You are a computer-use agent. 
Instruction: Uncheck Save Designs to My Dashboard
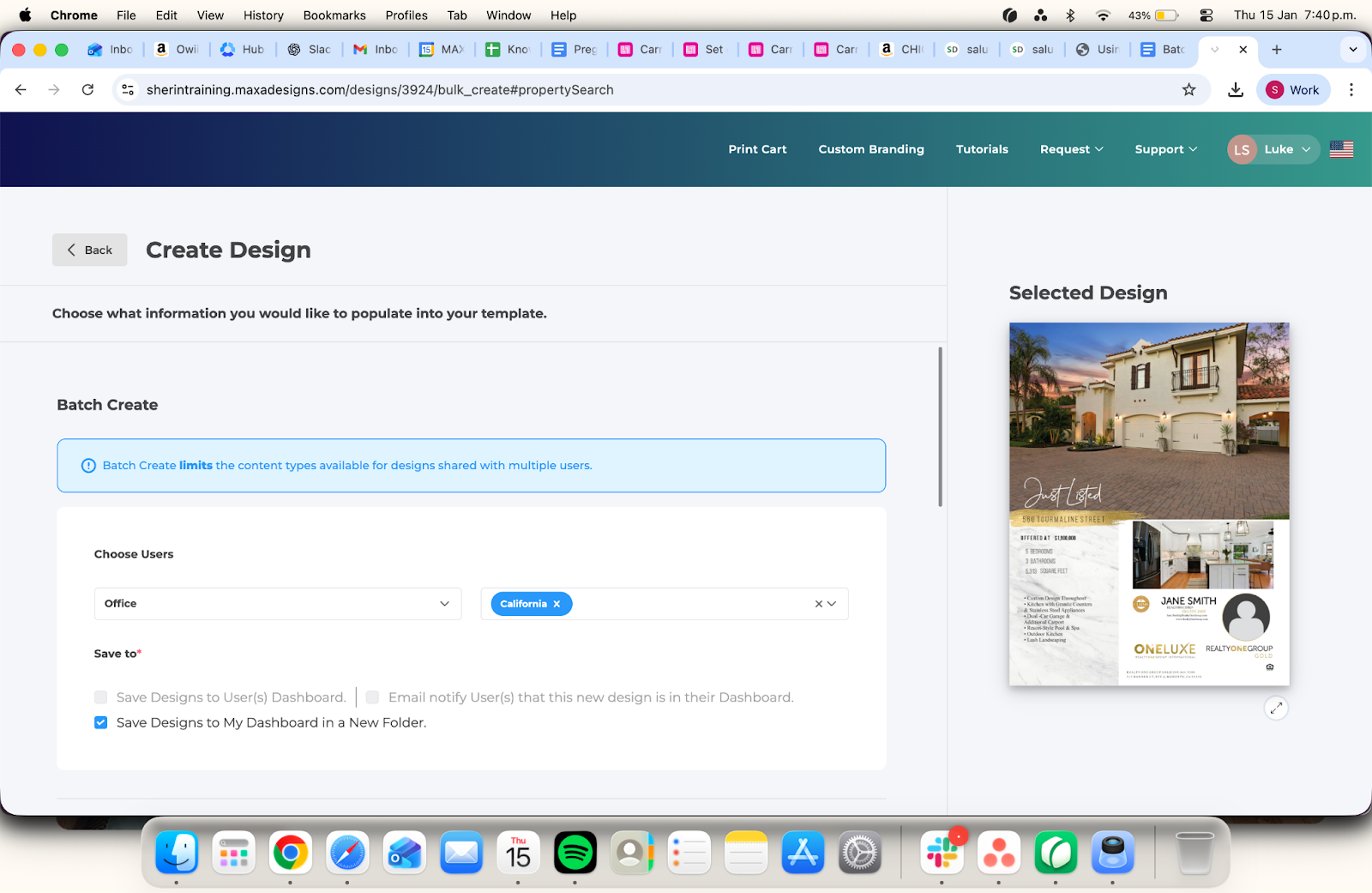pyautogui.click(x=101, y=722)
